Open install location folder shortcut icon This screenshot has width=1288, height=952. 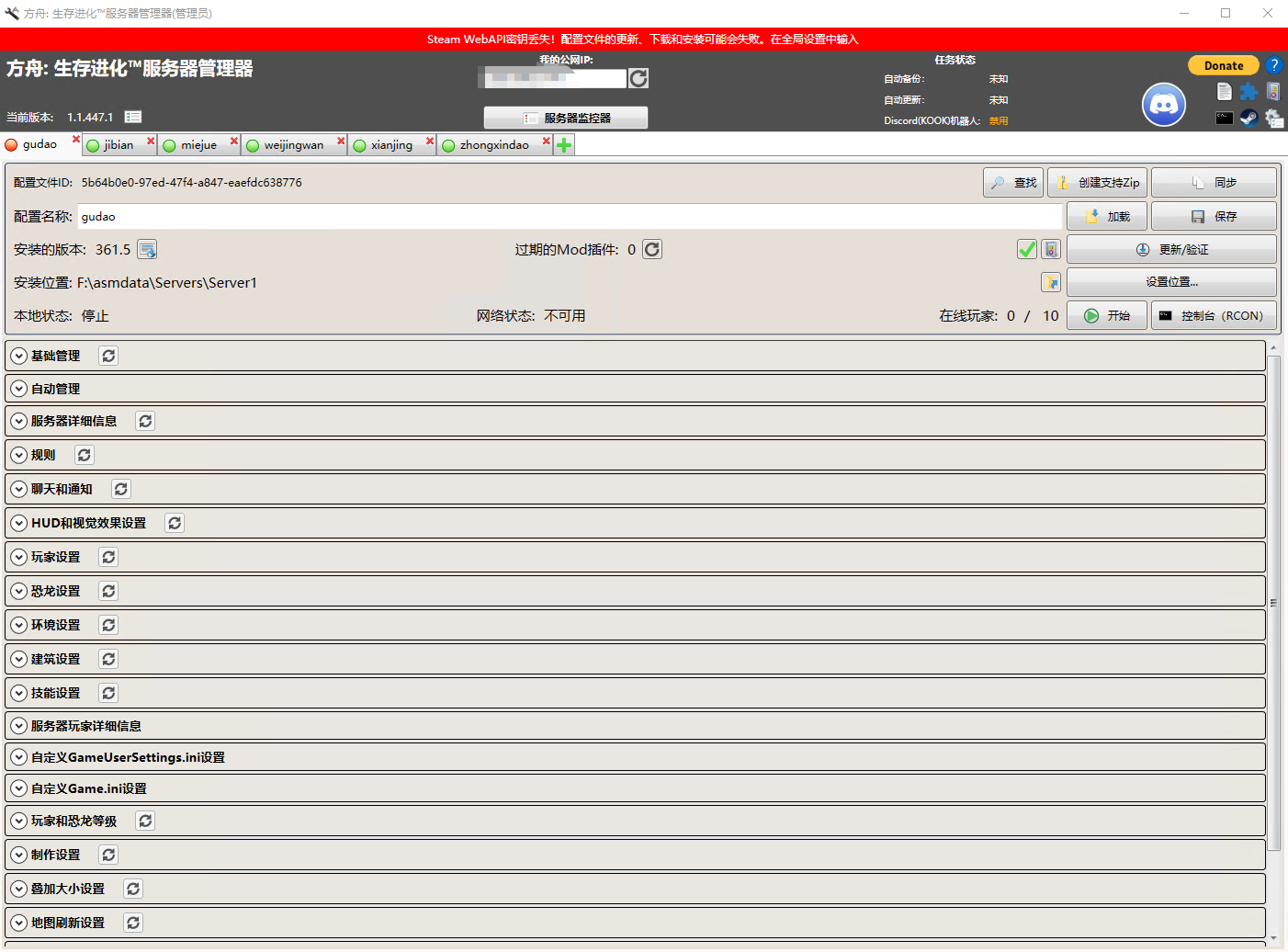click(x=1051, y=282)
